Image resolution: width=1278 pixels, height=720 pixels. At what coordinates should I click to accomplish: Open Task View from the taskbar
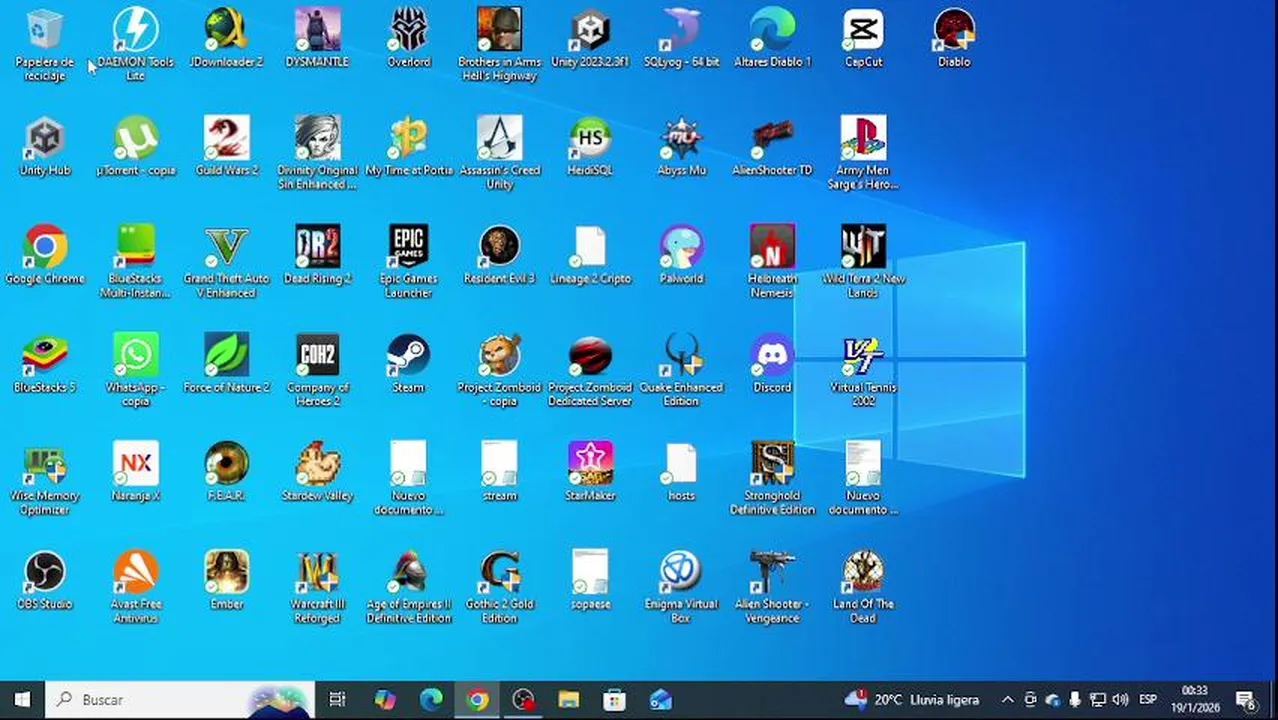click(337, 700)
